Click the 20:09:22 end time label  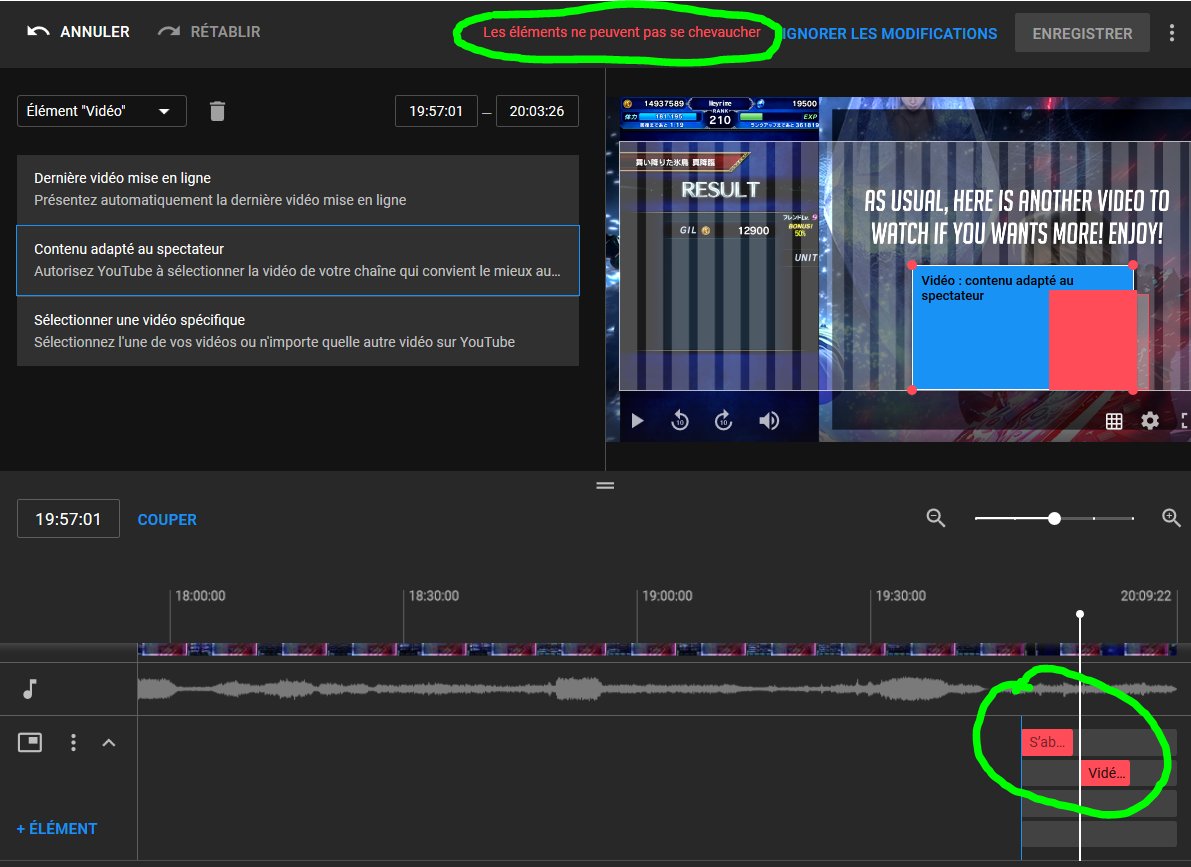1145,596
